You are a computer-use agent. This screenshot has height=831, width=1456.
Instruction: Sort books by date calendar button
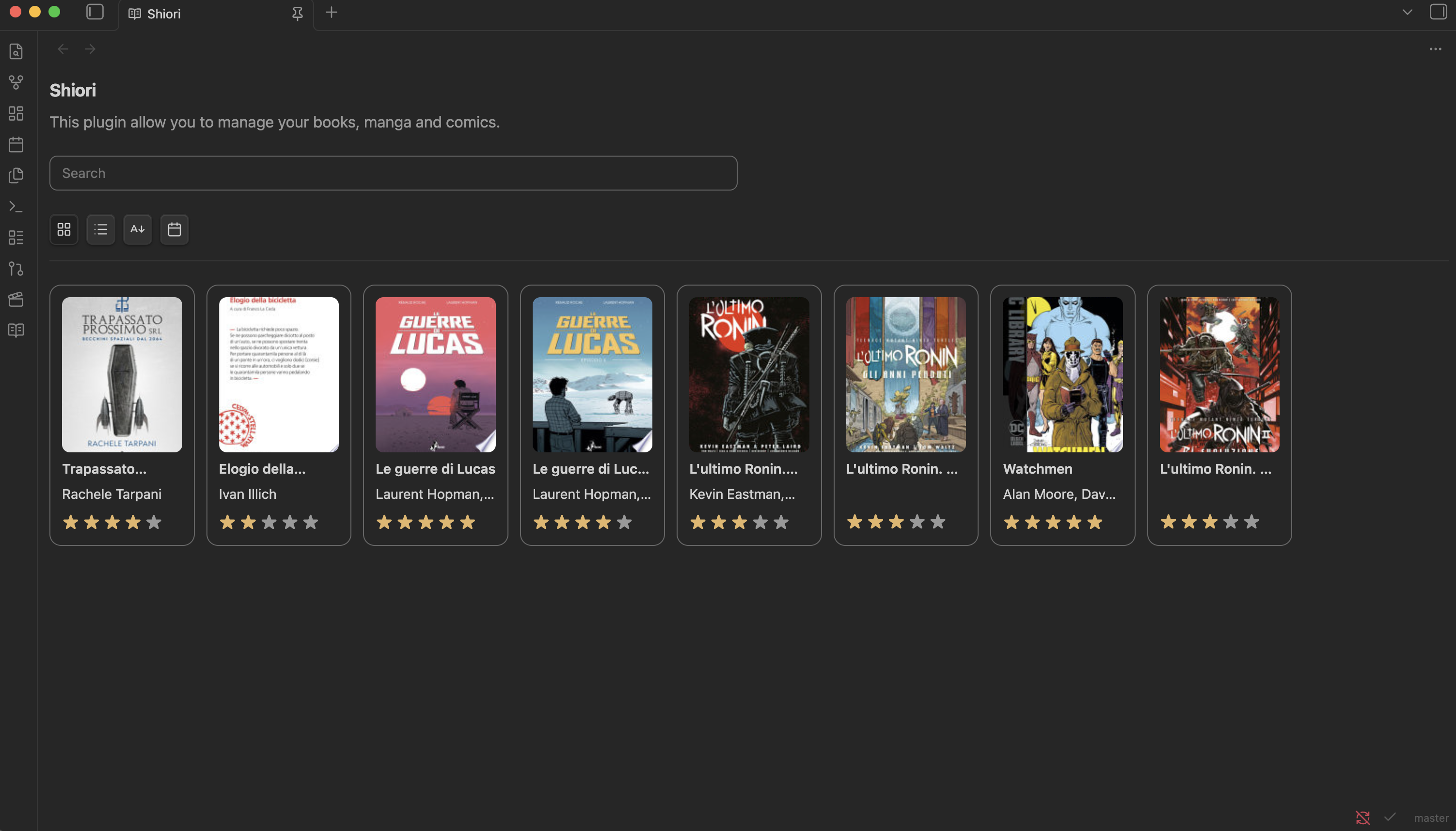(x=174, y=229)
